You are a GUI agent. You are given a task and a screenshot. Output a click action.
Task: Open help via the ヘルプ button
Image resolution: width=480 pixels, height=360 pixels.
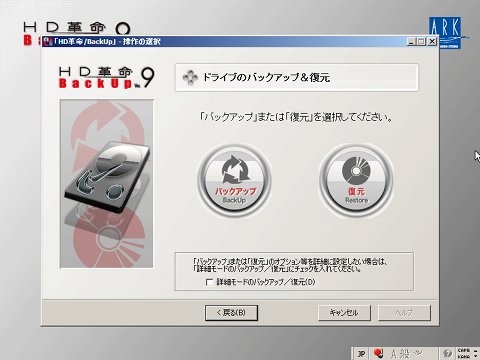tap(404, 313)
